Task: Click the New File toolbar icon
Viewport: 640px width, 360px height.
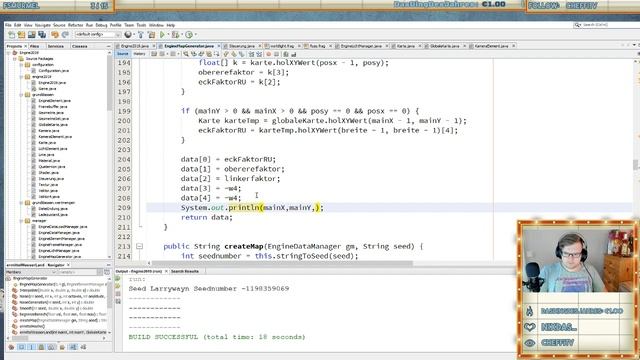Action: (x=11, y=35)
